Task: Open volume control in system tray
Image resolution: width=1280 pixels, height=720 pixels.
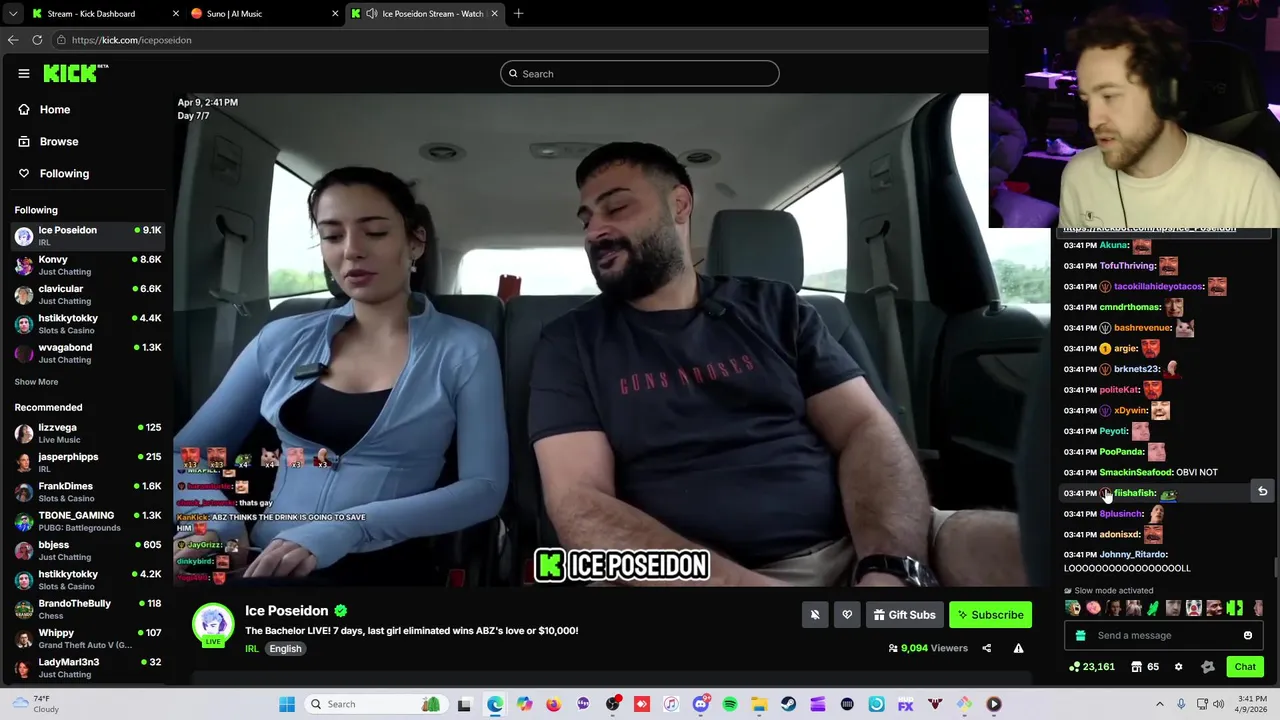Action: pyautogui.click(x=1218, y=704)
